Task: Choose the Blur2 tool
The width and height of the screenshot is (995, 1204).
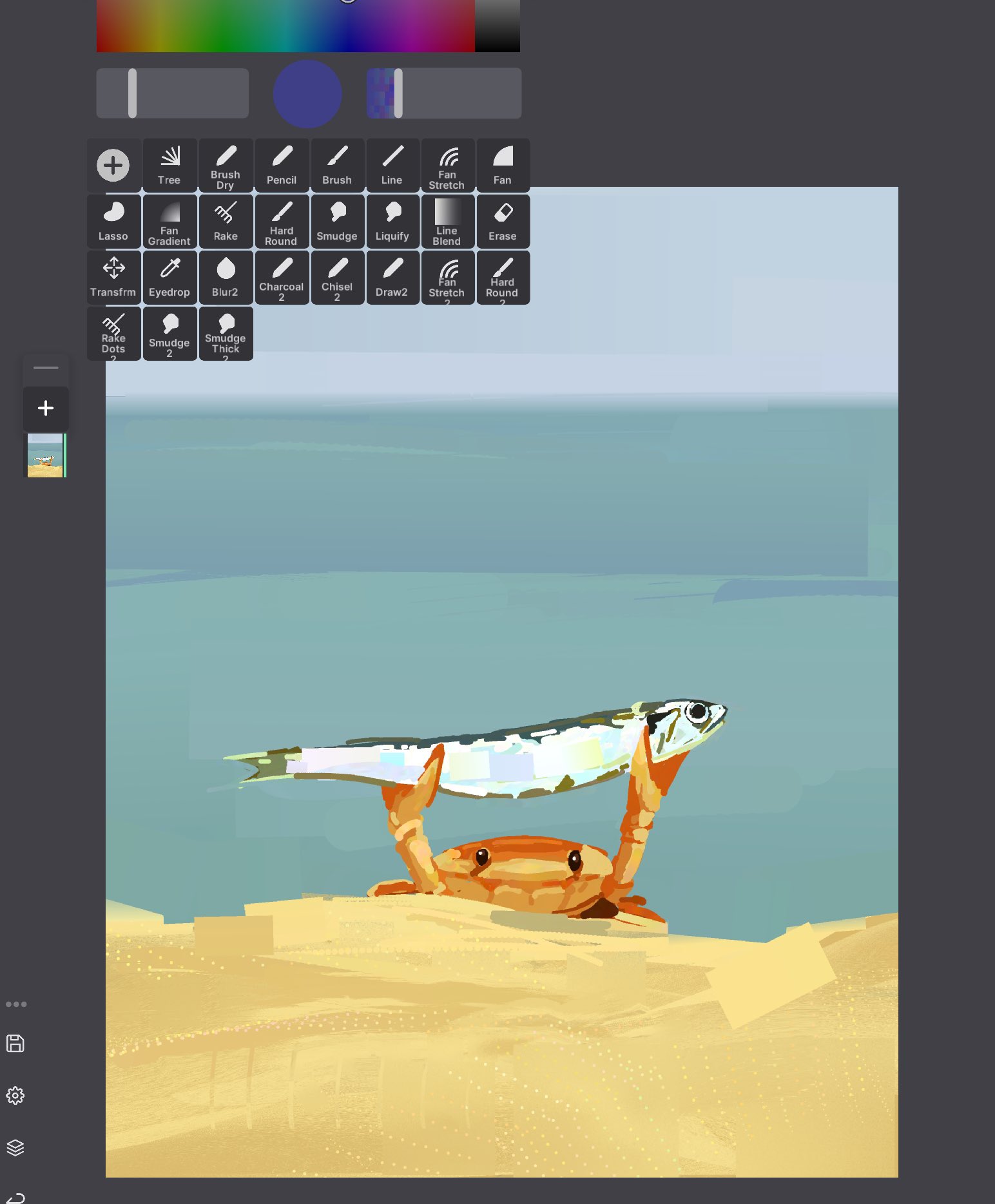Action: 226,277
